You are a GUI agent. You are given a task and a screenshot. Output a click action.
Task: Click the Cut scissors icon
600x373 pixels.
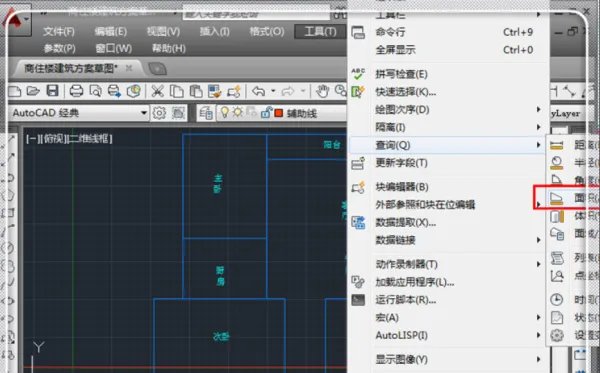pyautogui.click(x=157, y=91)
